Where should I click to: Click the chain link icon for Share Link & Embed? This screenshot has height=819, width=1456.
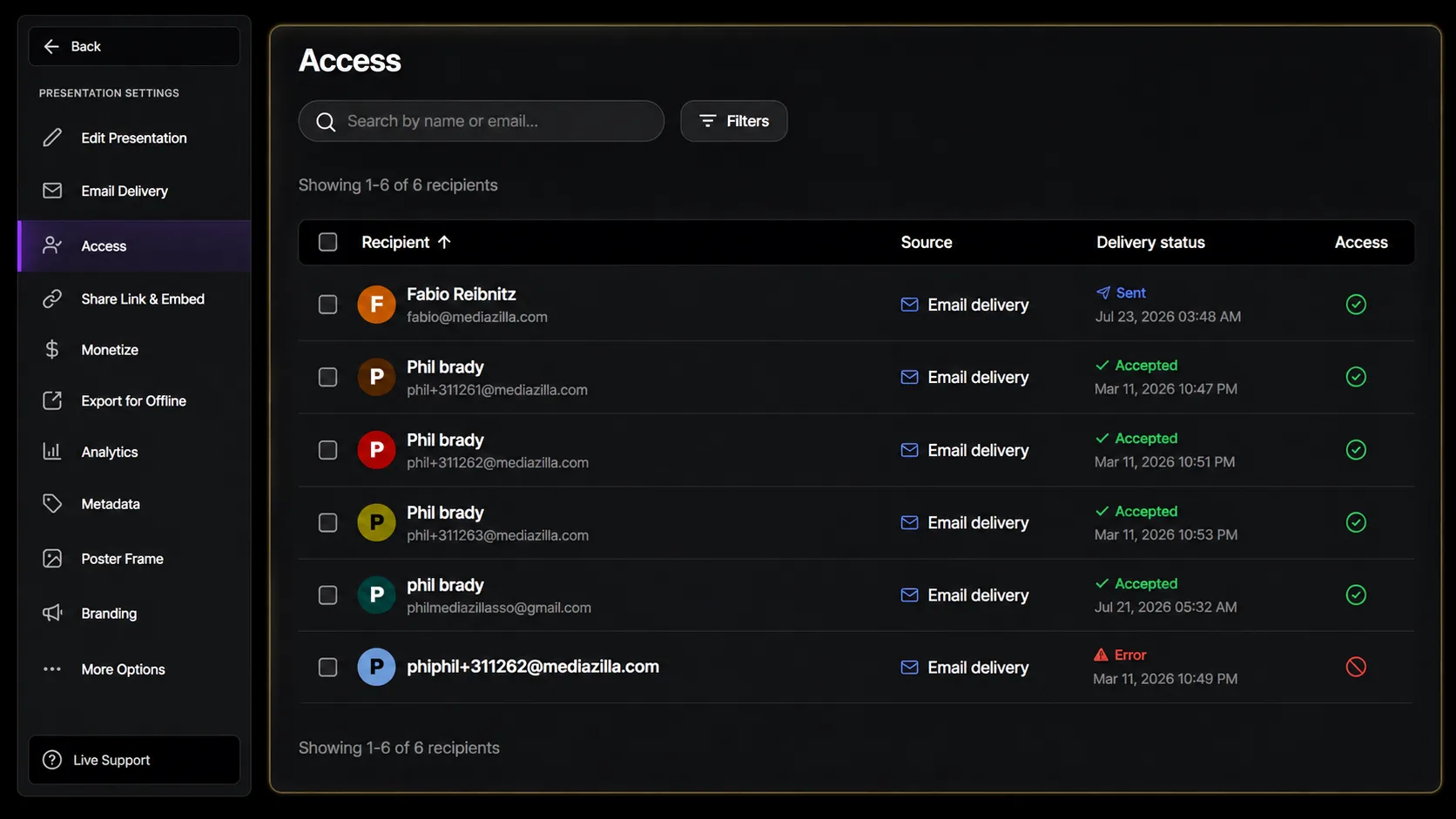(52, 299)
